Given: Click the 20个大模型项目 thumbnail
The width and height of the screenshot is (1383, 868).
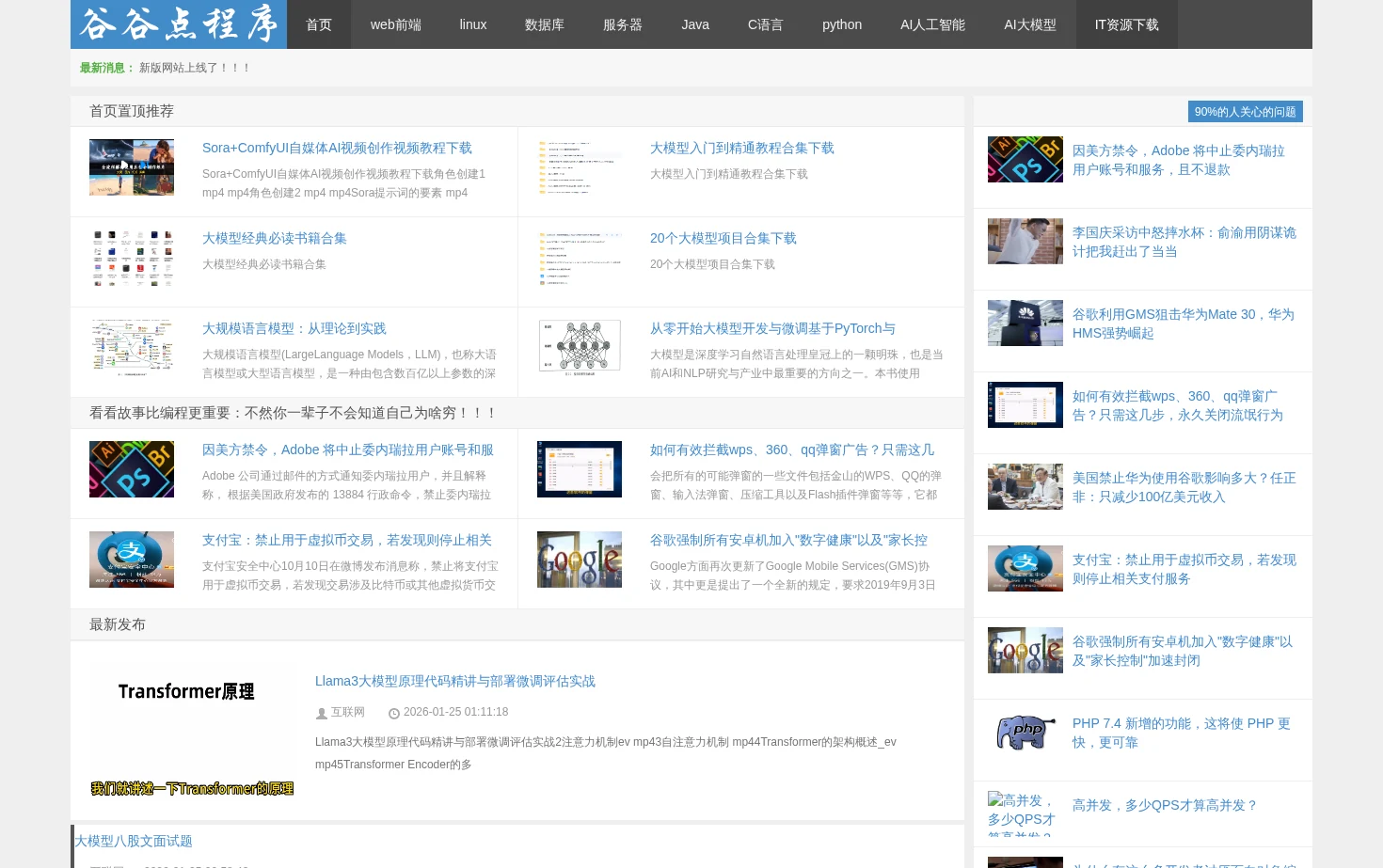Looking at the screenshot, I should [580, 258].
